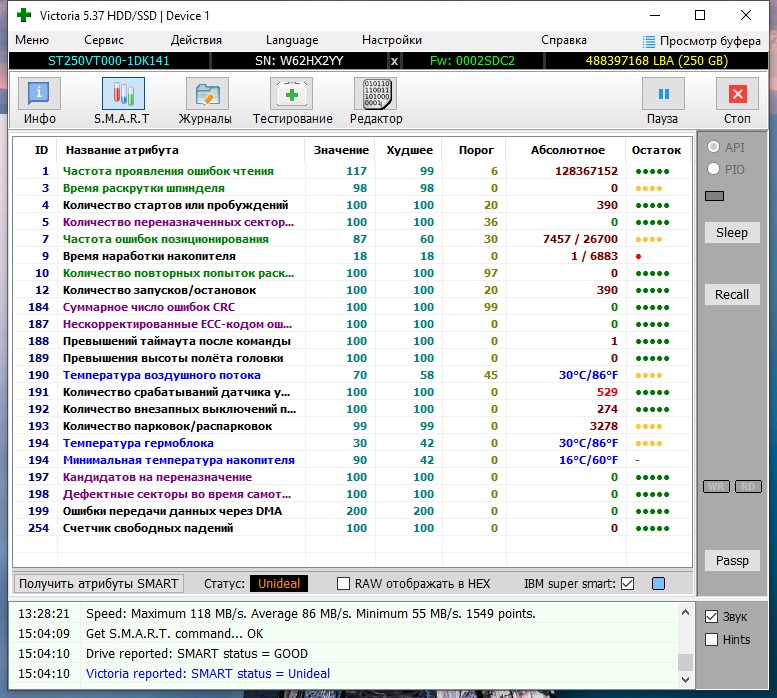Click the Пауза pause icon
The width and height of the screenshot is (777, 698).
[664, 94]
